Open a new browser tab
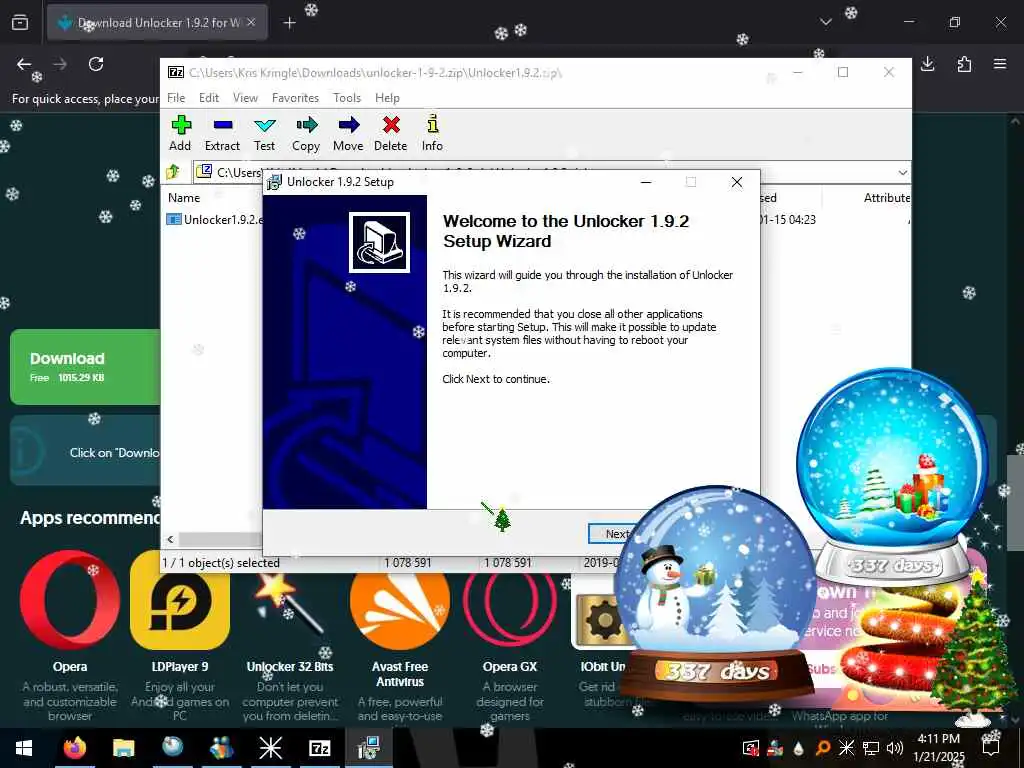The width and height of the screenshot is (1024, 768). point(289,23)
